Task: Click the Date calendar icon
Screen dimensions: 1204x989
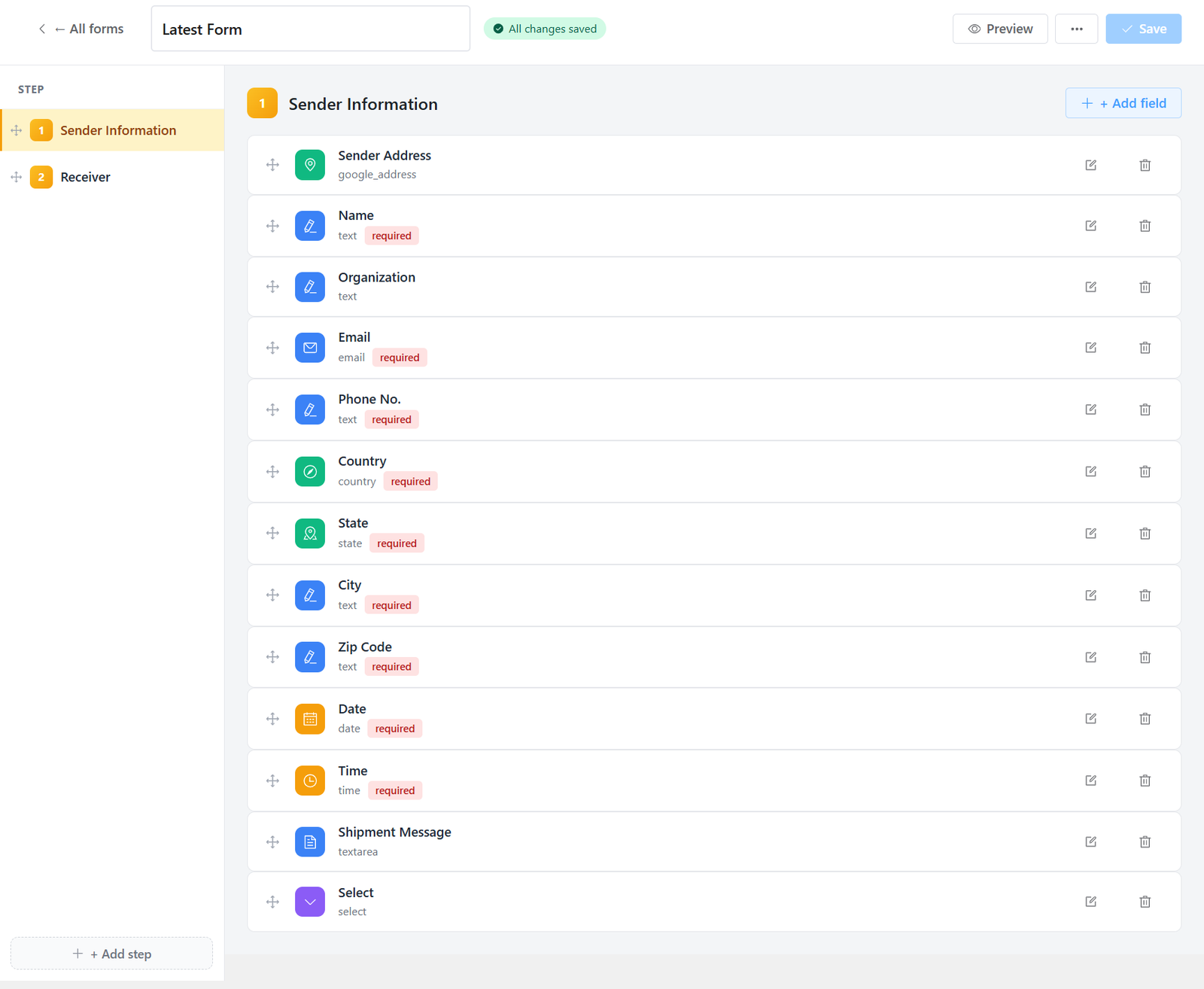Action: click(310, 719)
